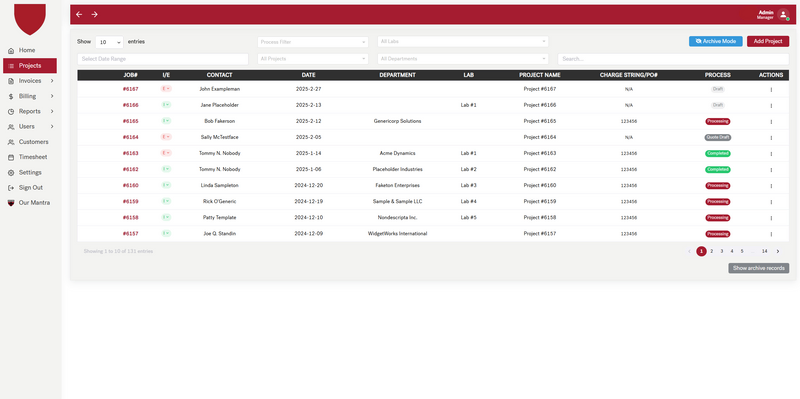The width and height of the screenshot is (800, 399).
Task: Open actions menu for job #6167
Action: 771,90
